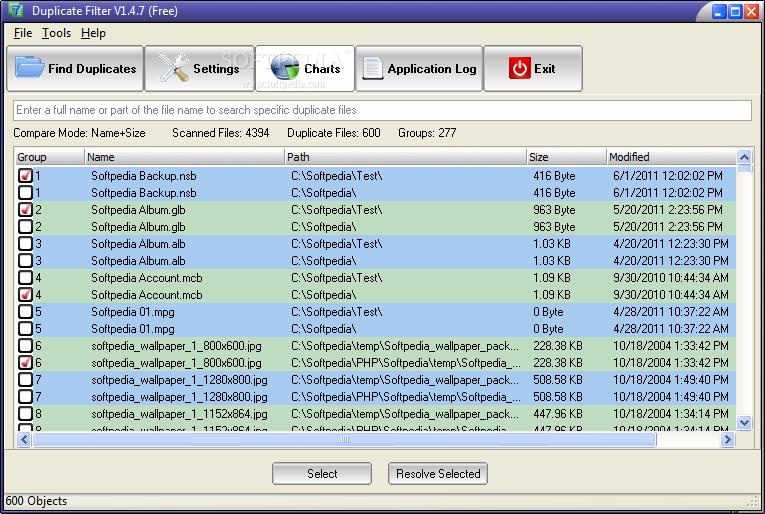Viewport: 765px width, 514px height.
Task: Click the horizontal scrollbar right arrow
Action: [x=727, y=439]
